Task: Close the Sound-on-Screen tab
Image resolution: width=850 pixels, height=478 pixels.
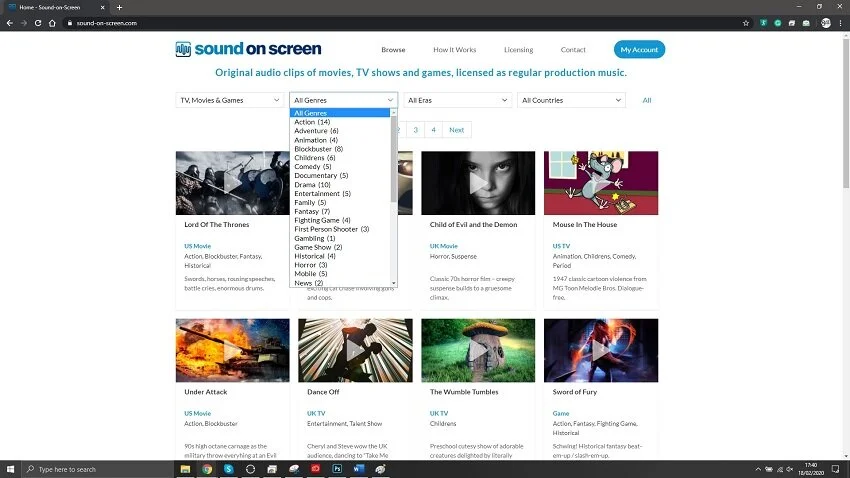Action: click(102, 8)
